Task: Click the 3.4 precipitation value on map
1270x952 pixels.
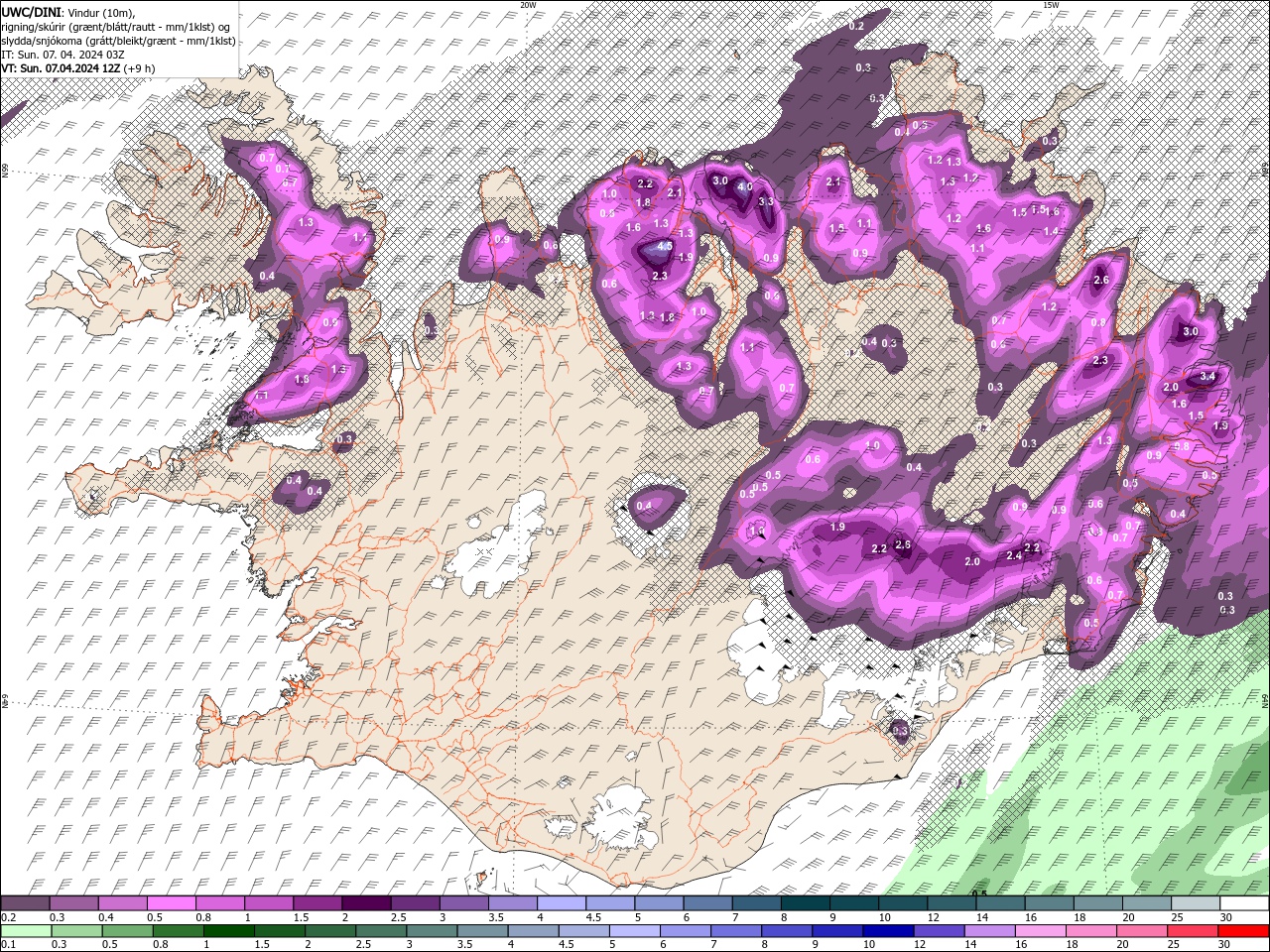Action: click(1207, 377)
